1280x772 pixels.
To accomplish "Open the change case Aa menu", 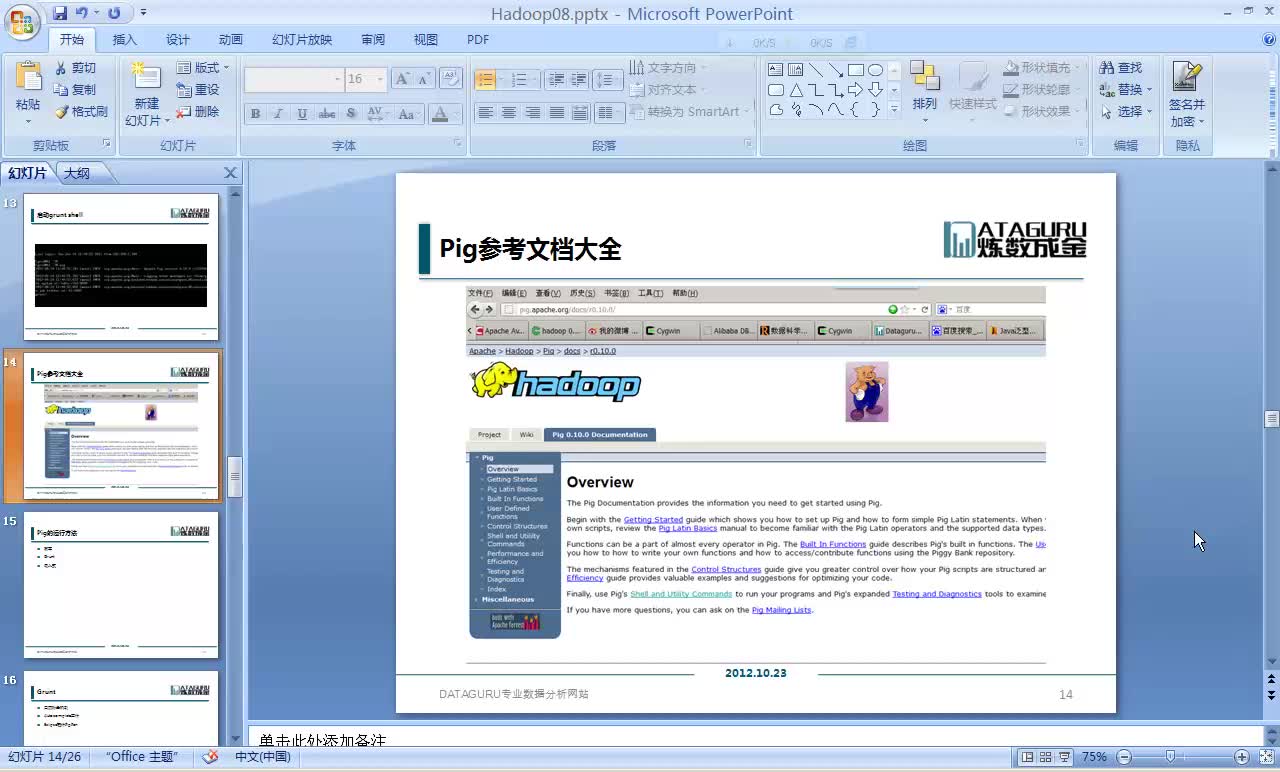I will tap(408, 114).
